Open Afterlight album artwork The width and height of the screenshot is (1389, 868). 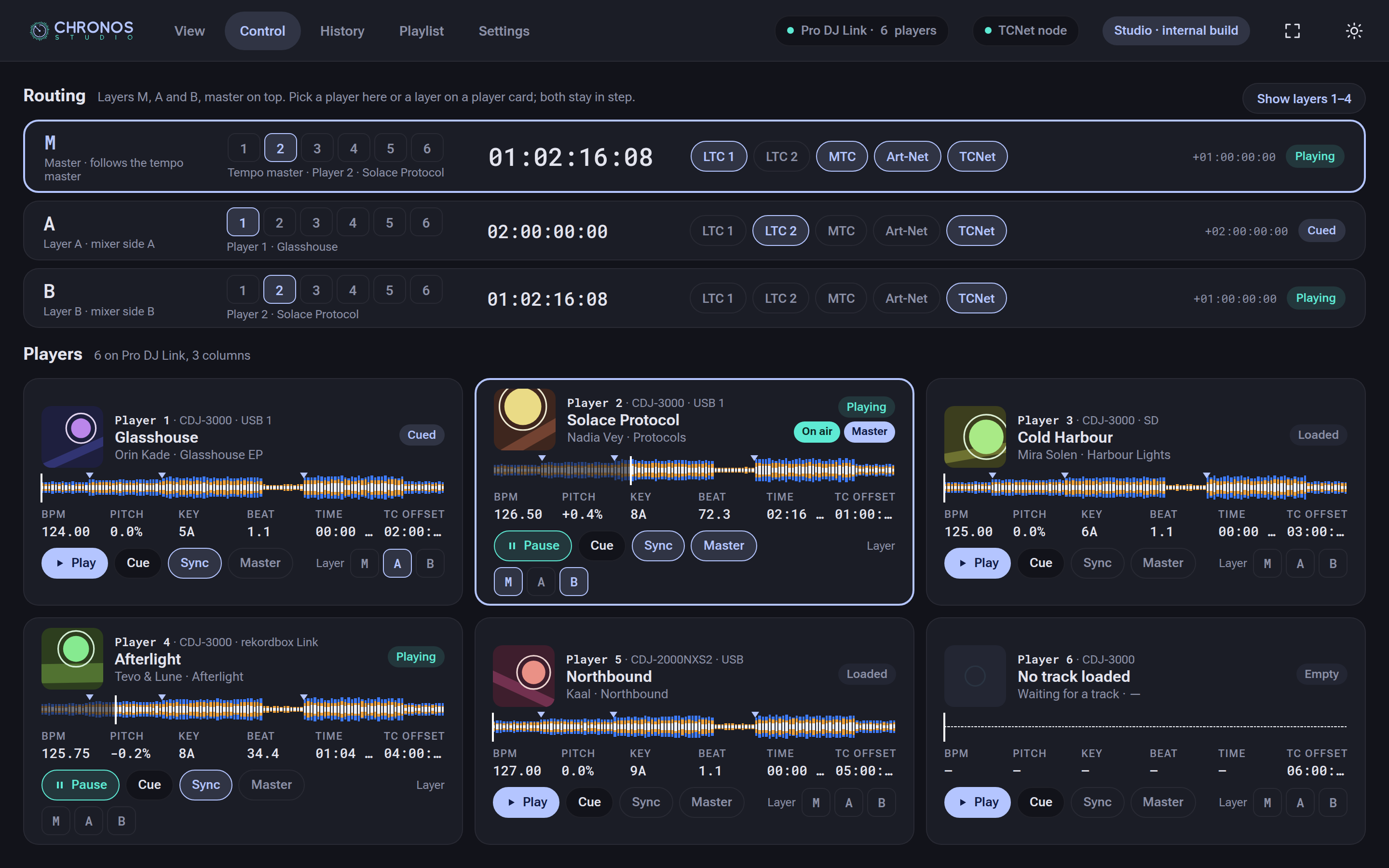[72, 659]
